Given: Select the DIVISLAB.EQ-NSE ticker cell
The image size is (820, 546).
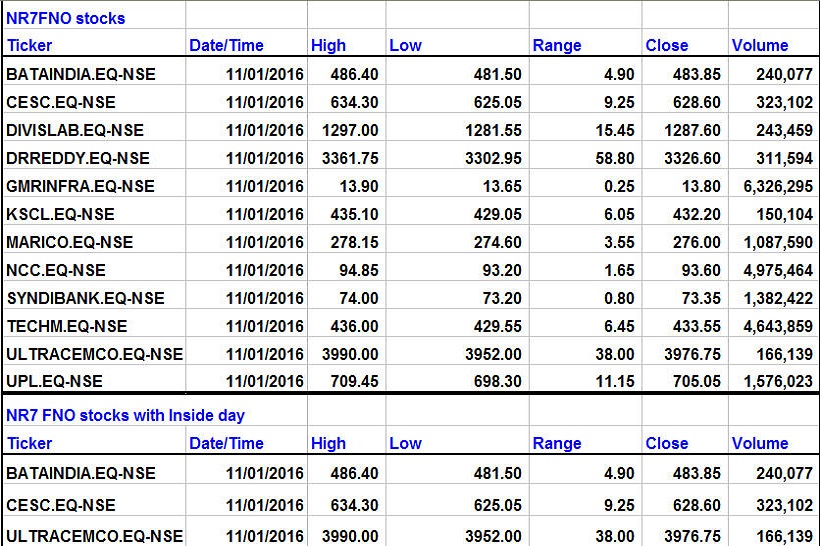Looking at the screenshot, I should click(75, 130).
